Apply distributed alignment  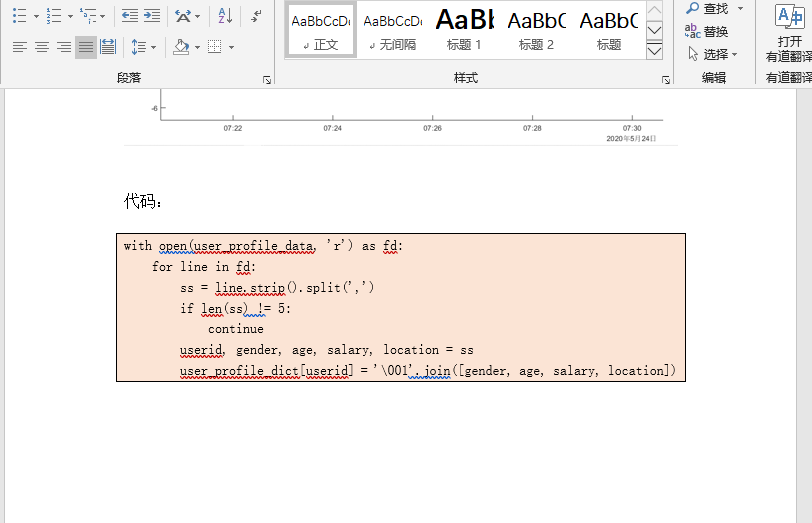pos(108,47)
